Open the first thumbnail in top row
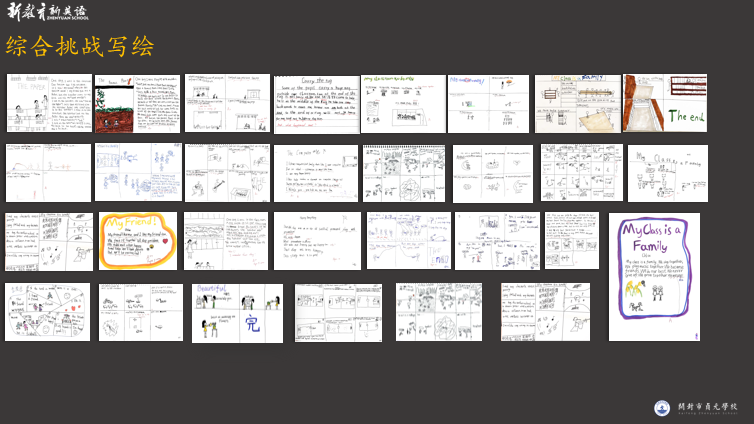Image resolution: width=754 pixels, height=424 pixels. 49,103
